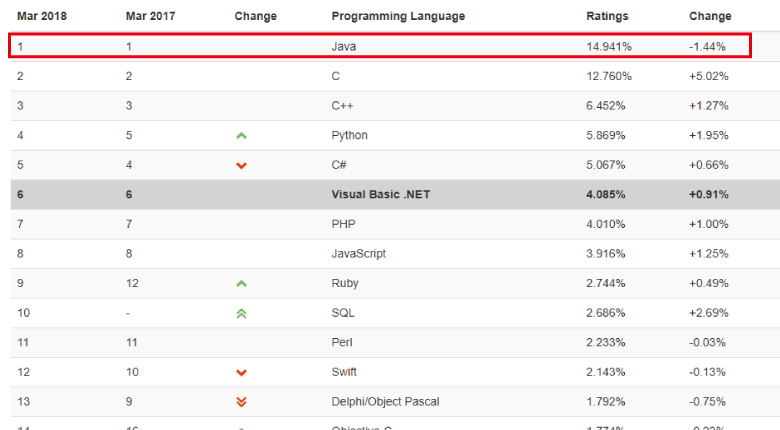Click the +5.02% change value

[708, 76]
